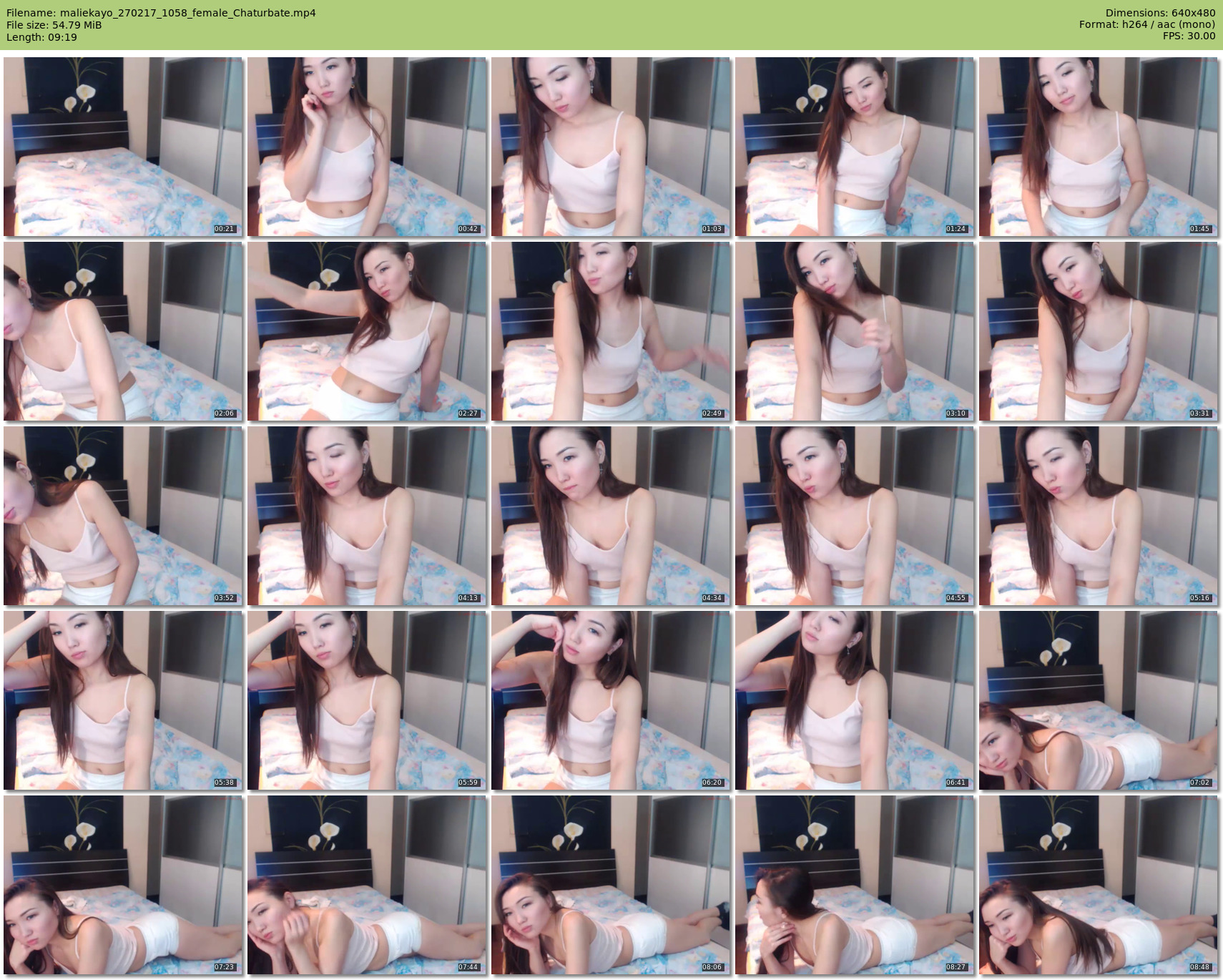Viewport: 1223px width, 980px height.
Task: Click the 'Length: 09:19' text
Action: (x=41, y=37)
